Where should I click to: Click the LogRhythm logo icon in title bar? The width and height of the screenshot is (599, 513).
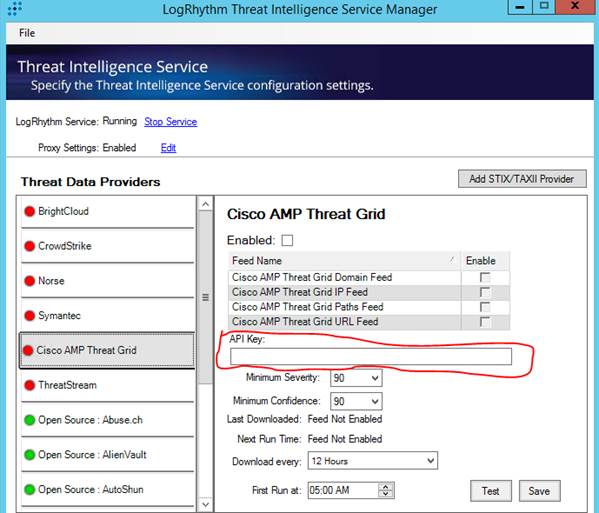click(x=15, y=8)
